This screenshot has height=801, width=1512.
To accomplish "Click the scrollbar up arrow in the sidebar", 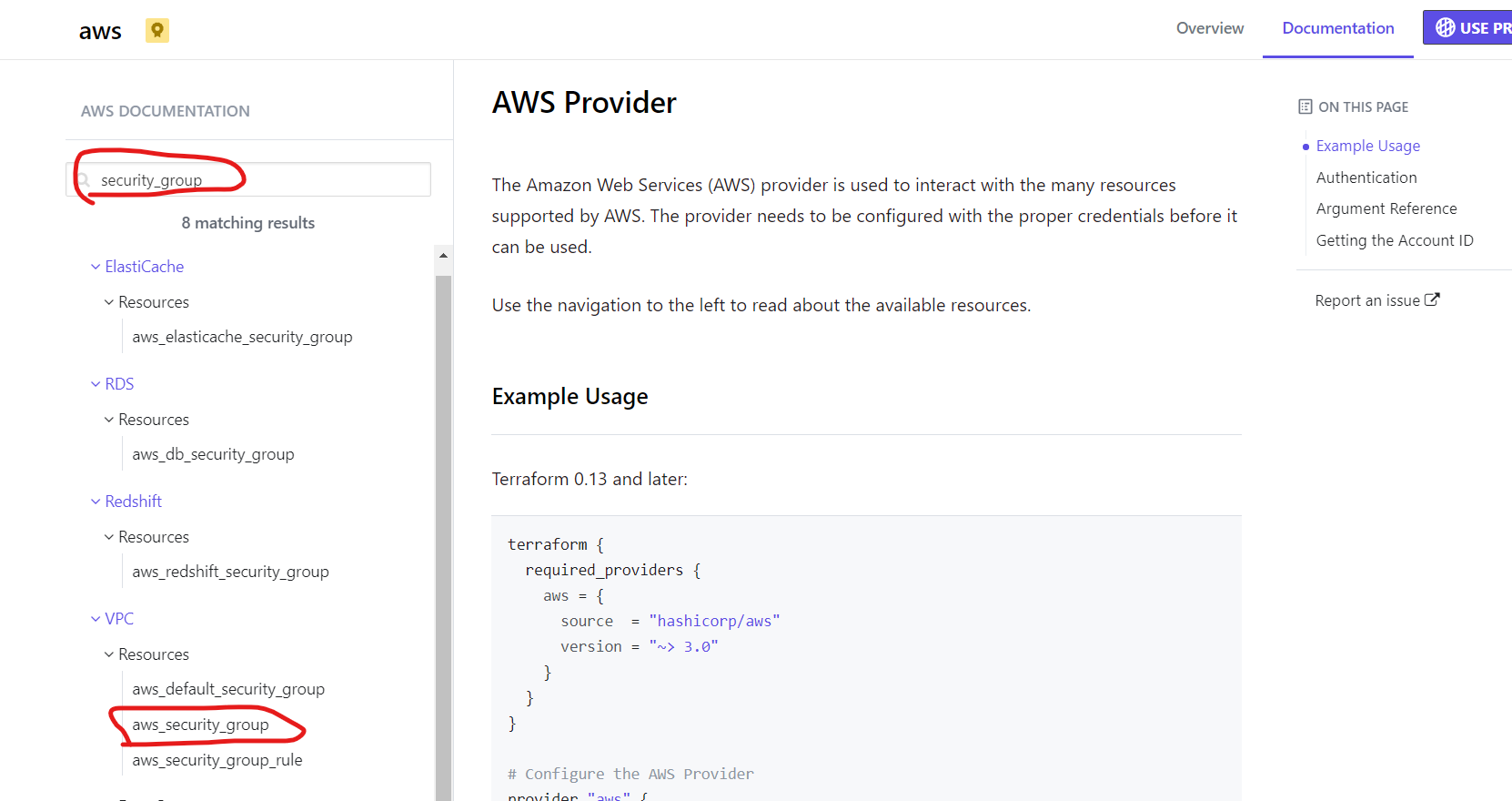I will pyautogui.click(x=444, y=256).
